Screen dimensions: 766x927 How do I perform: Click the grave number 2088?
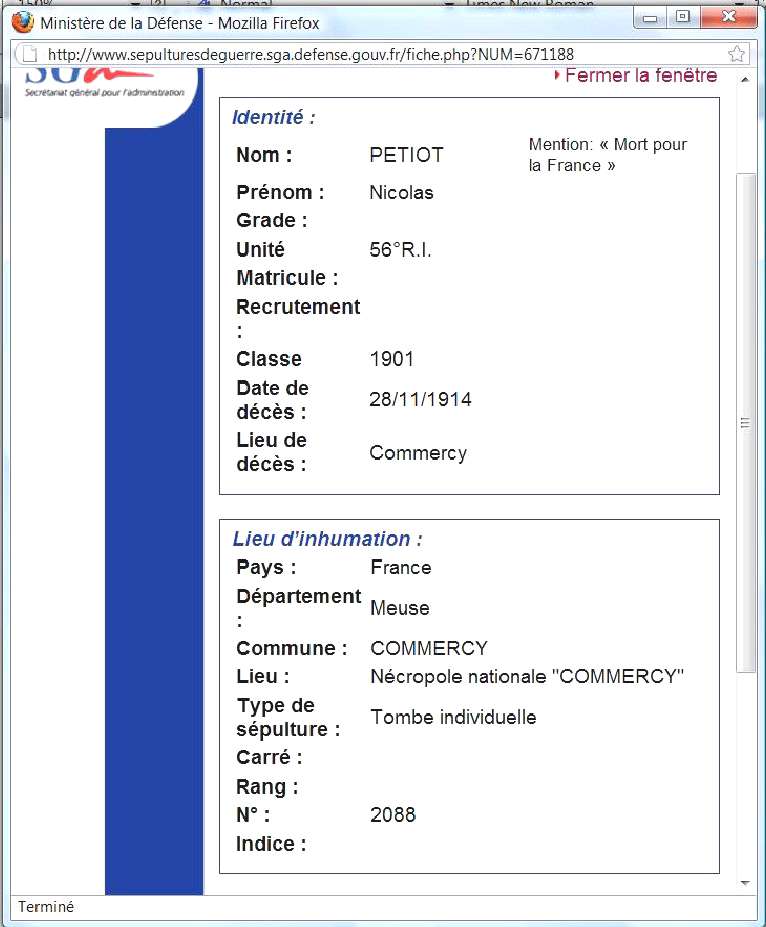(392, 815)
